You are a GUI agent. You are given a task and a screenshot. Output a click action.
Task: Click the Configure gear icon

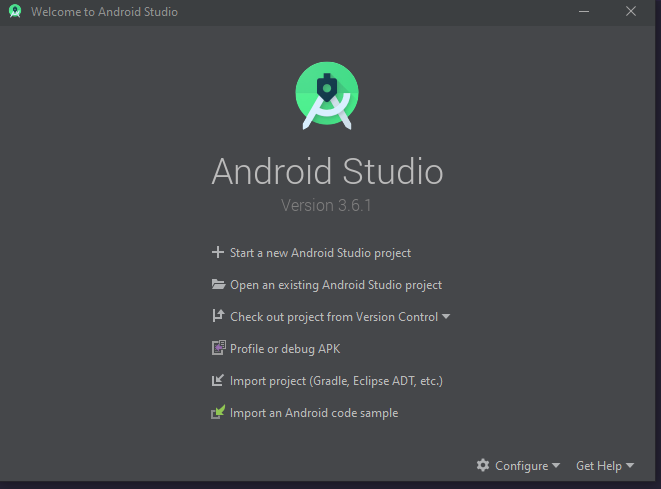click(483, 465)
